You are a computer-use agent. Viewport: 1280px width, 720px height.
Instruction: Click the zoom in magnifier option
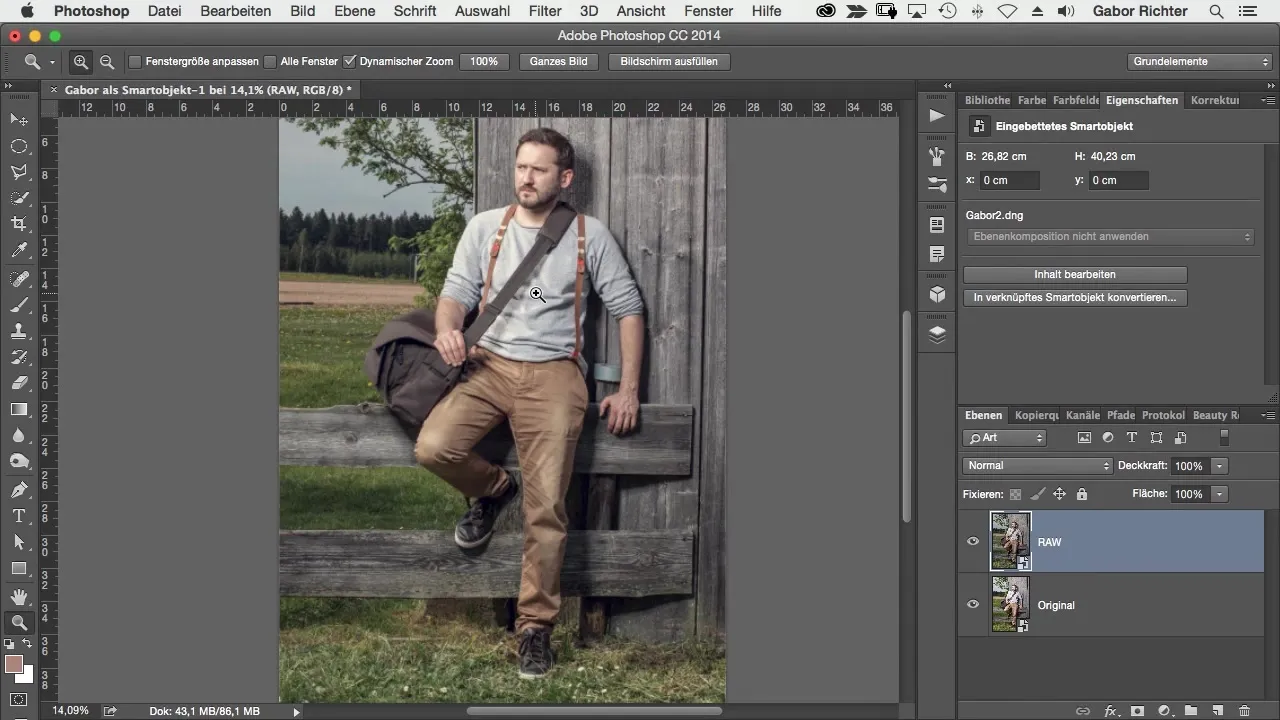(x=81, y=61)
